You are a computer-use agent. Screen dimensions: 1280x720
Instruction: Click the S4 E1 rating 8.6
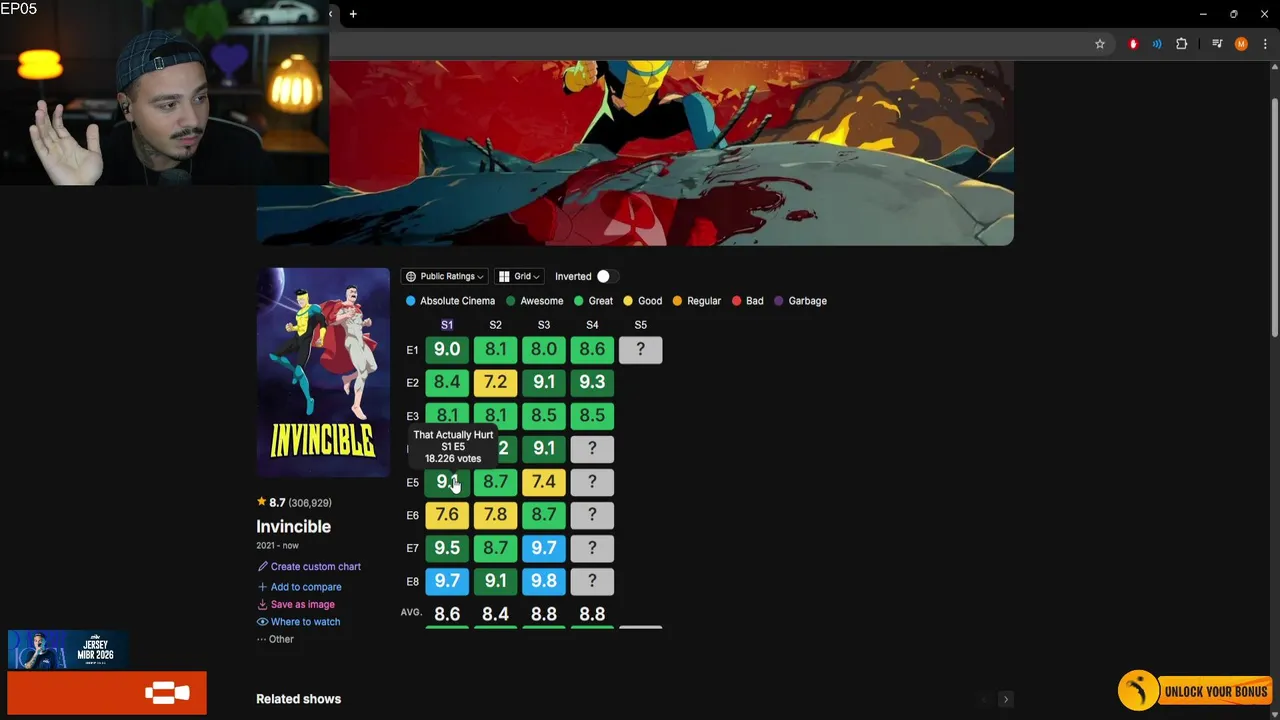592,350
